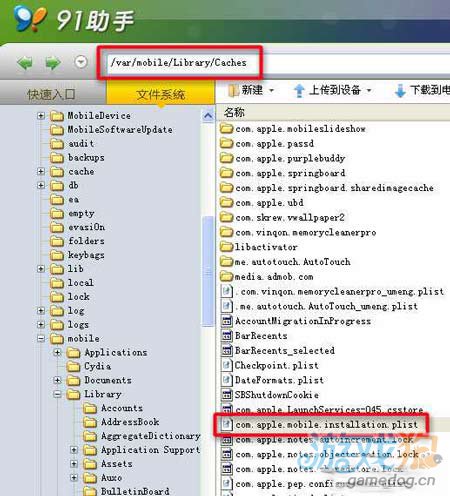The image size is (450, 496).
Task: Select com.apple.mobile.installation.plist file icon
Action: click(227, 424)
